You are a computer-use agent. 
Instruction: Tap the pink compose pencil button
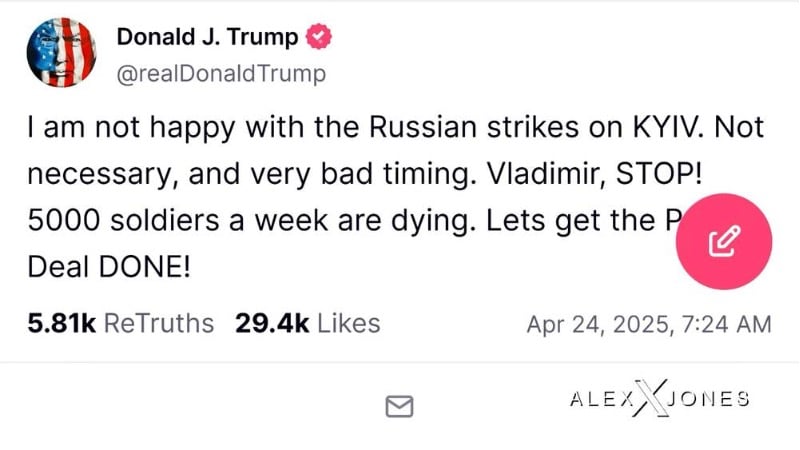(x=724, y=241)
